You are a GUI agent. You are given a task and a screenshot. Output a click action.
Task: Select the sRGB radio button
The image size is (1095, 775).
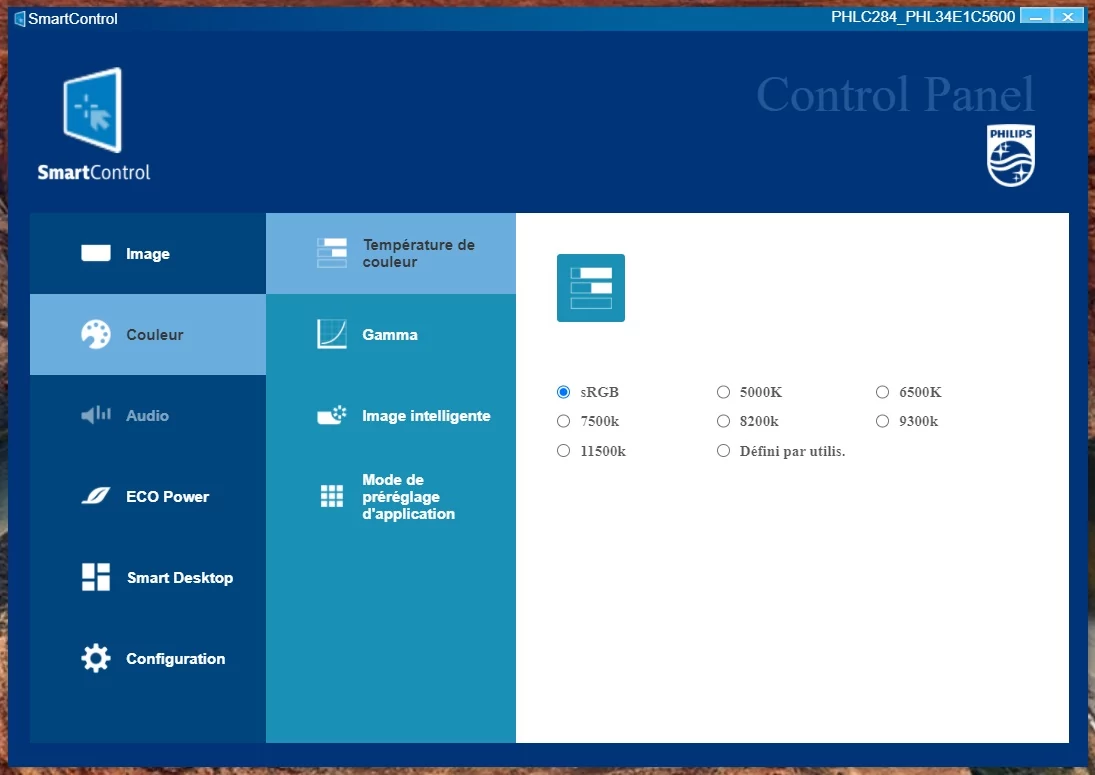click(564, 392)
